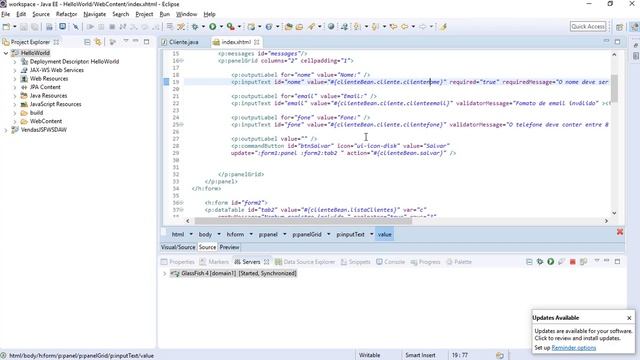Open the Window menu
Screen dimensions: 640x360
point(186,14)
